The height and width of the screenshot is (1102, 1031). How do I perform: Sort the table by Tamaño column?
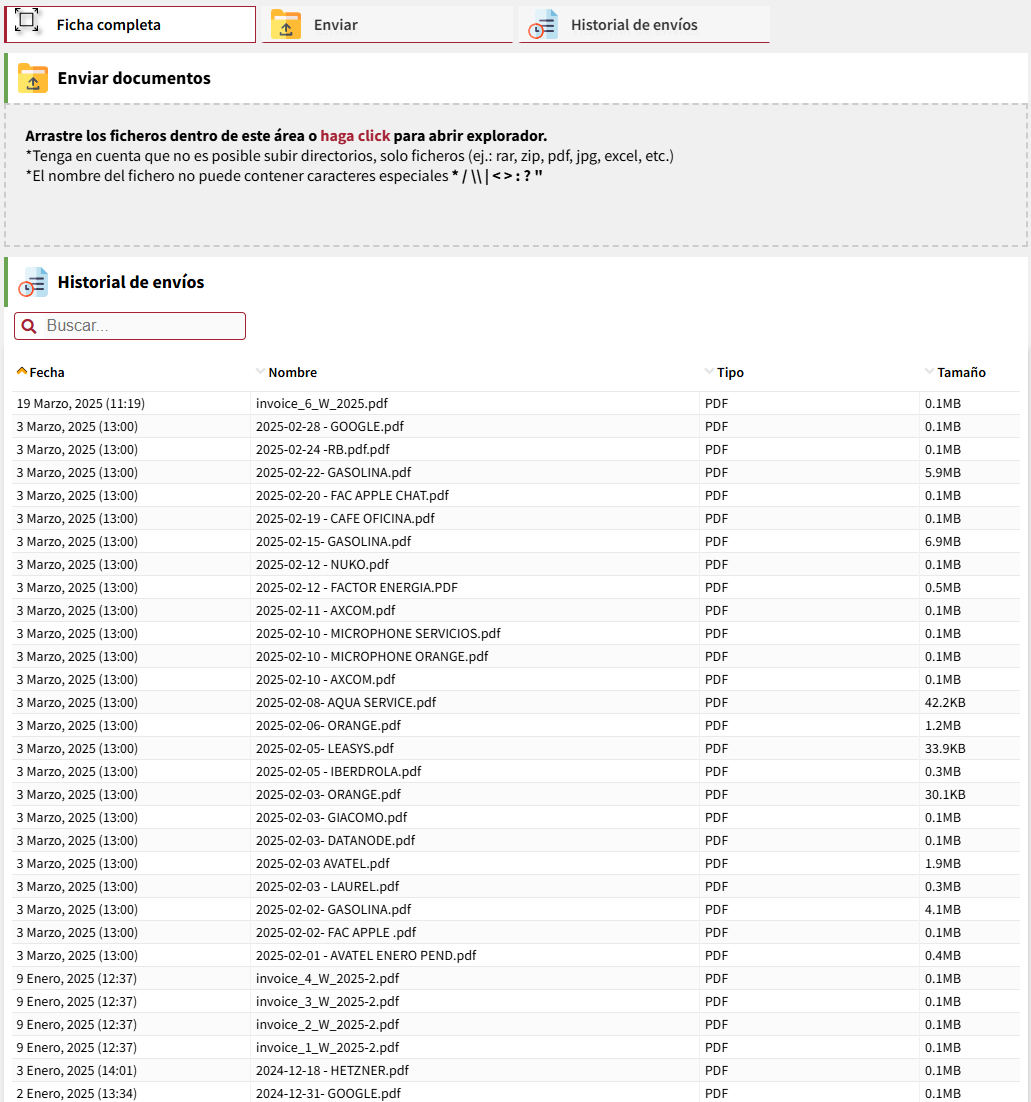[x=960, y=373]
